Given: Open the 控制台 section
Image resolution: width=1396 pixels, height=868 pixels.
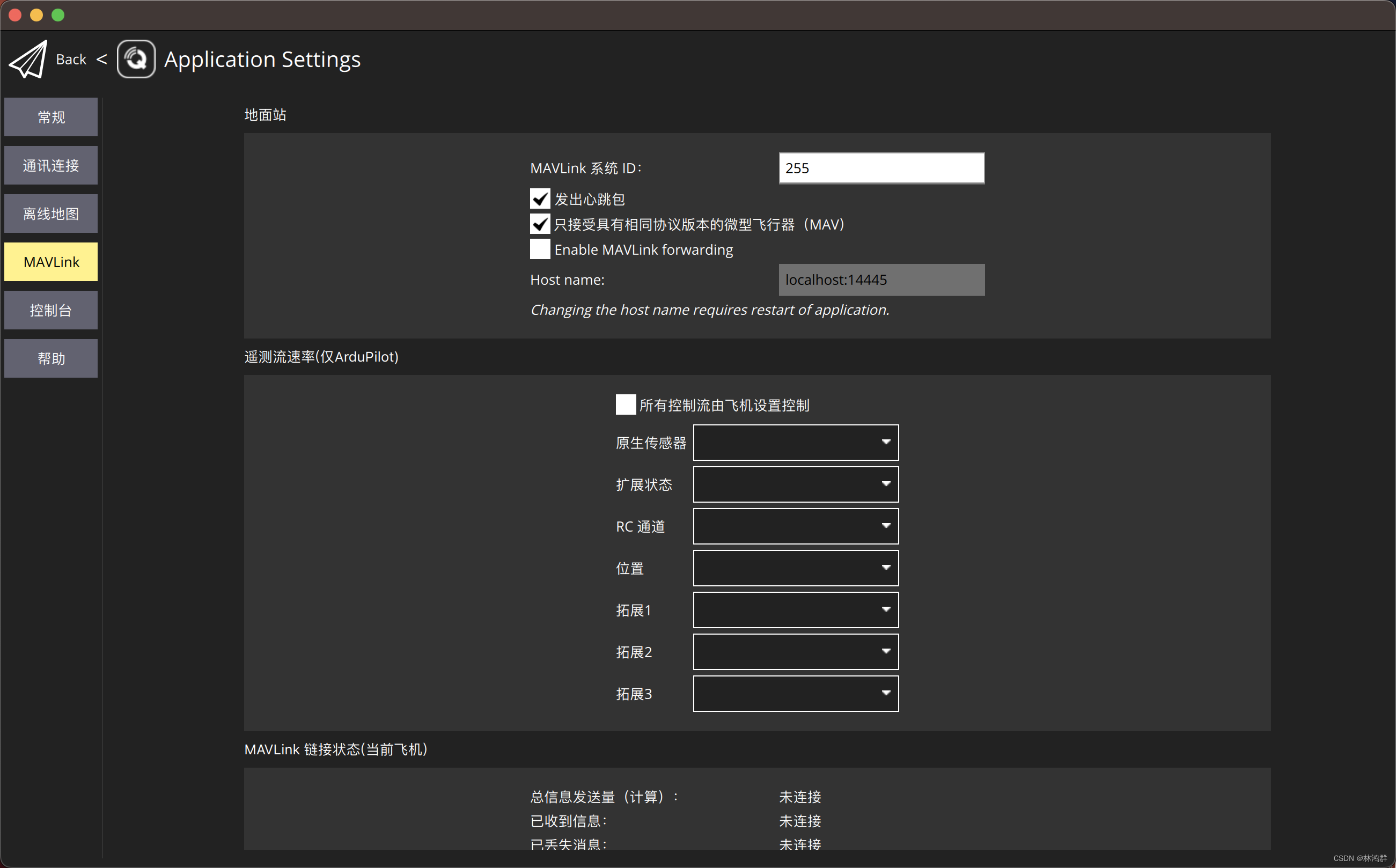Looking at the screenshot, I should tap(50, 310).
